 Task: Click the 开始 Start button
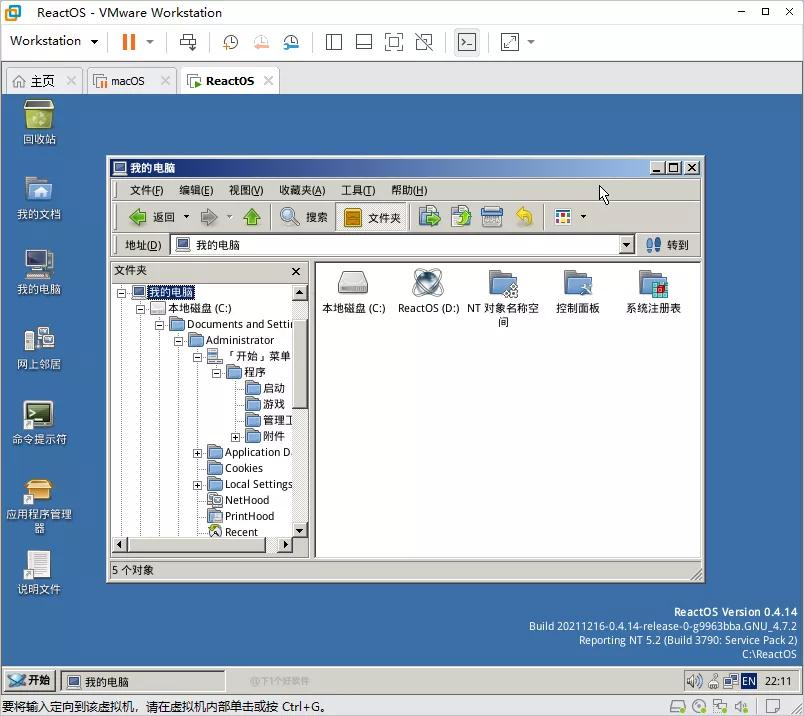[x=29, y=680]
